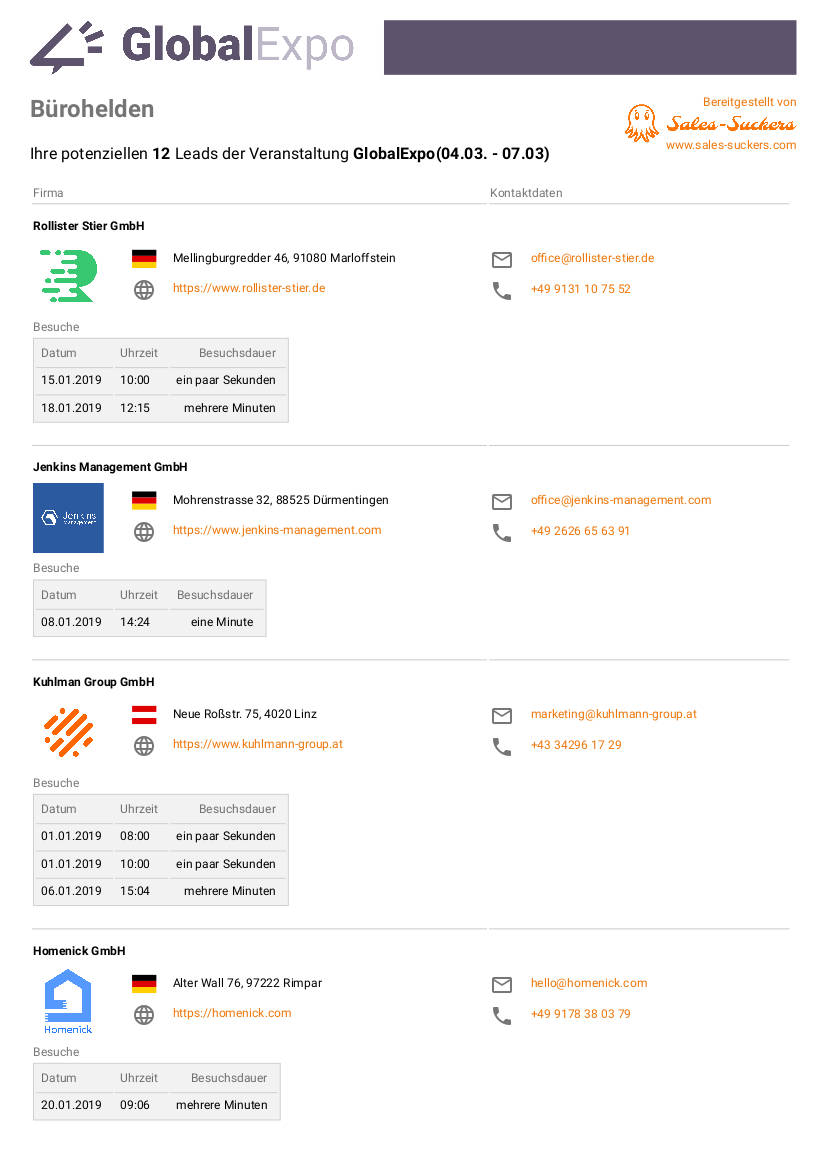
Task: Click the globe icon beside rollister-stier.de URL
Action: [144, 290]
